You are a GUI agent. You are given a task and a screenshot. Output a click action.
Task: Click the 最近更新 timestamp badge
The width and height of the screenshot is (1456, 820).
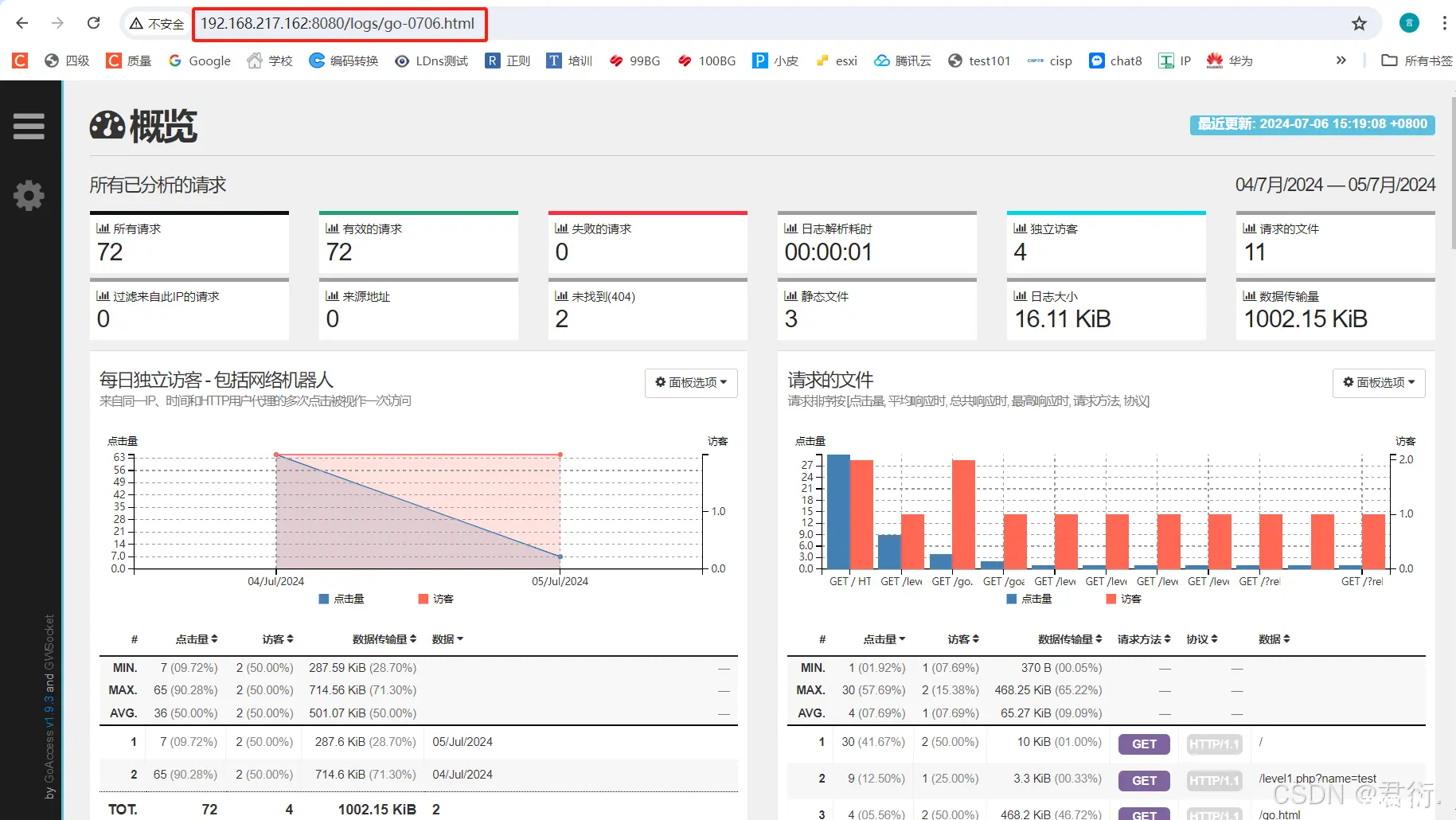pos(1312,124)
